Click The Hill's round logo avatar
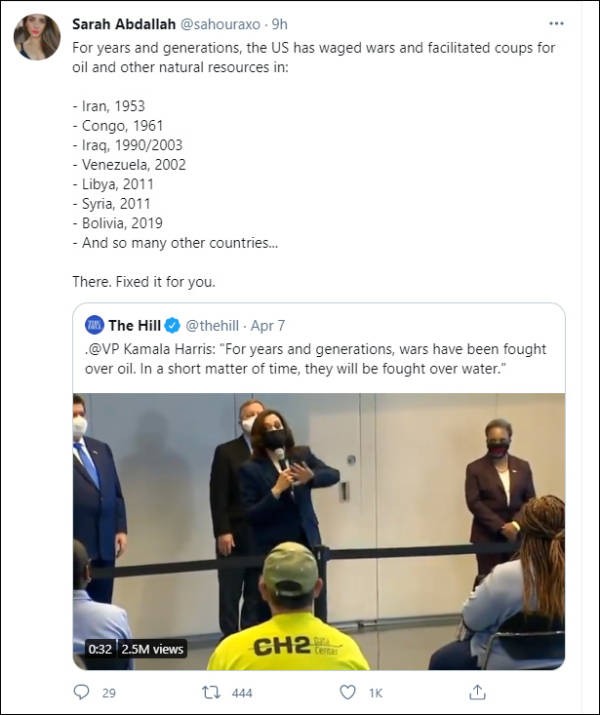Viewport: 600px width, 715px height. 95,325
